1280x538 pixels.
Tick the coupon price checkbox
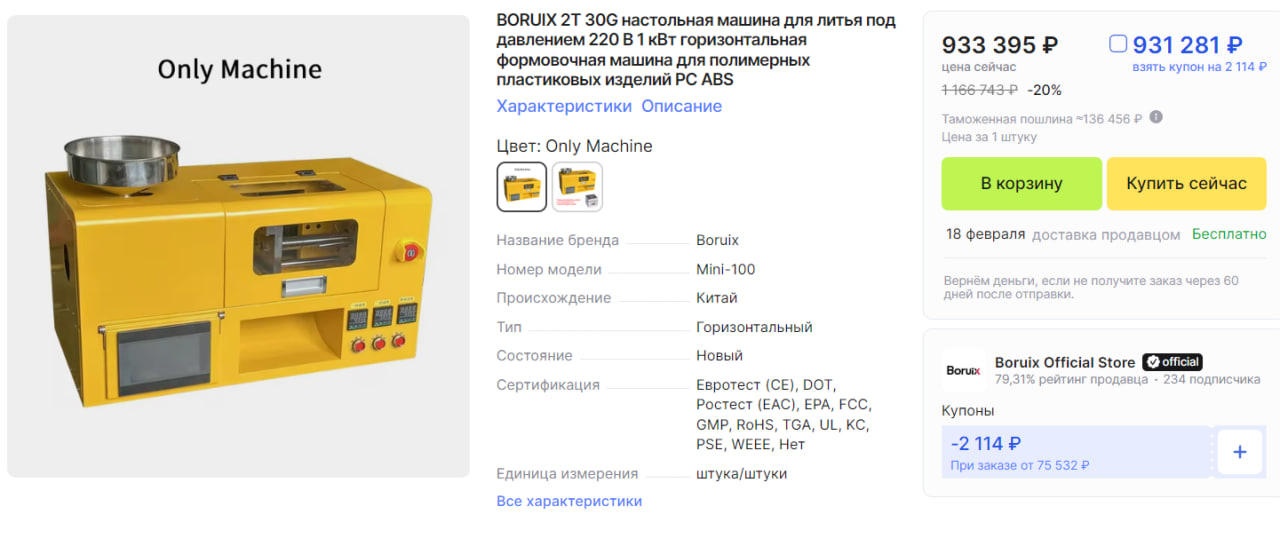(x=1118, y=44)
